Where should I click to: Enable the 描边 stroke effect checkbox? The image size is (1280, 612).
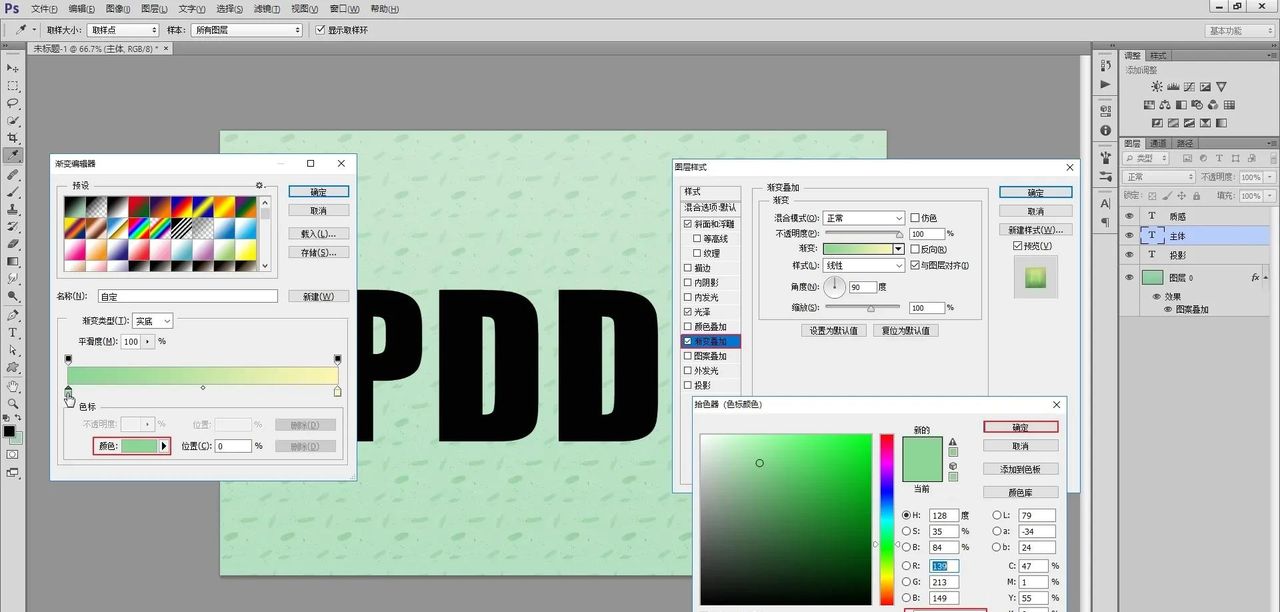point(687,268)
